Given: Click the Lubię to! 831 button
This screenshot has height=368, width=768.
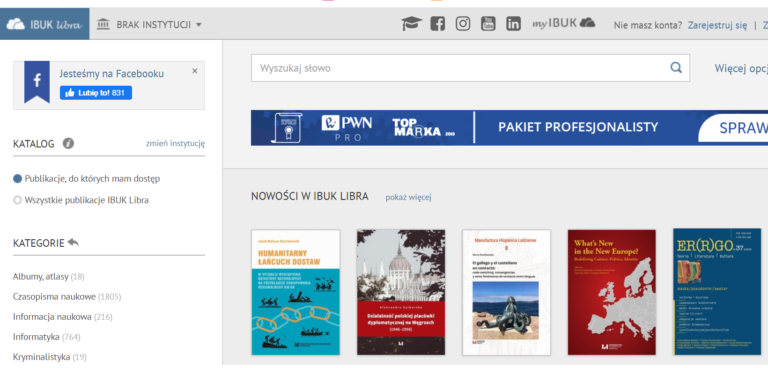Looking at the screenshot, I should [x=96, y=93].
